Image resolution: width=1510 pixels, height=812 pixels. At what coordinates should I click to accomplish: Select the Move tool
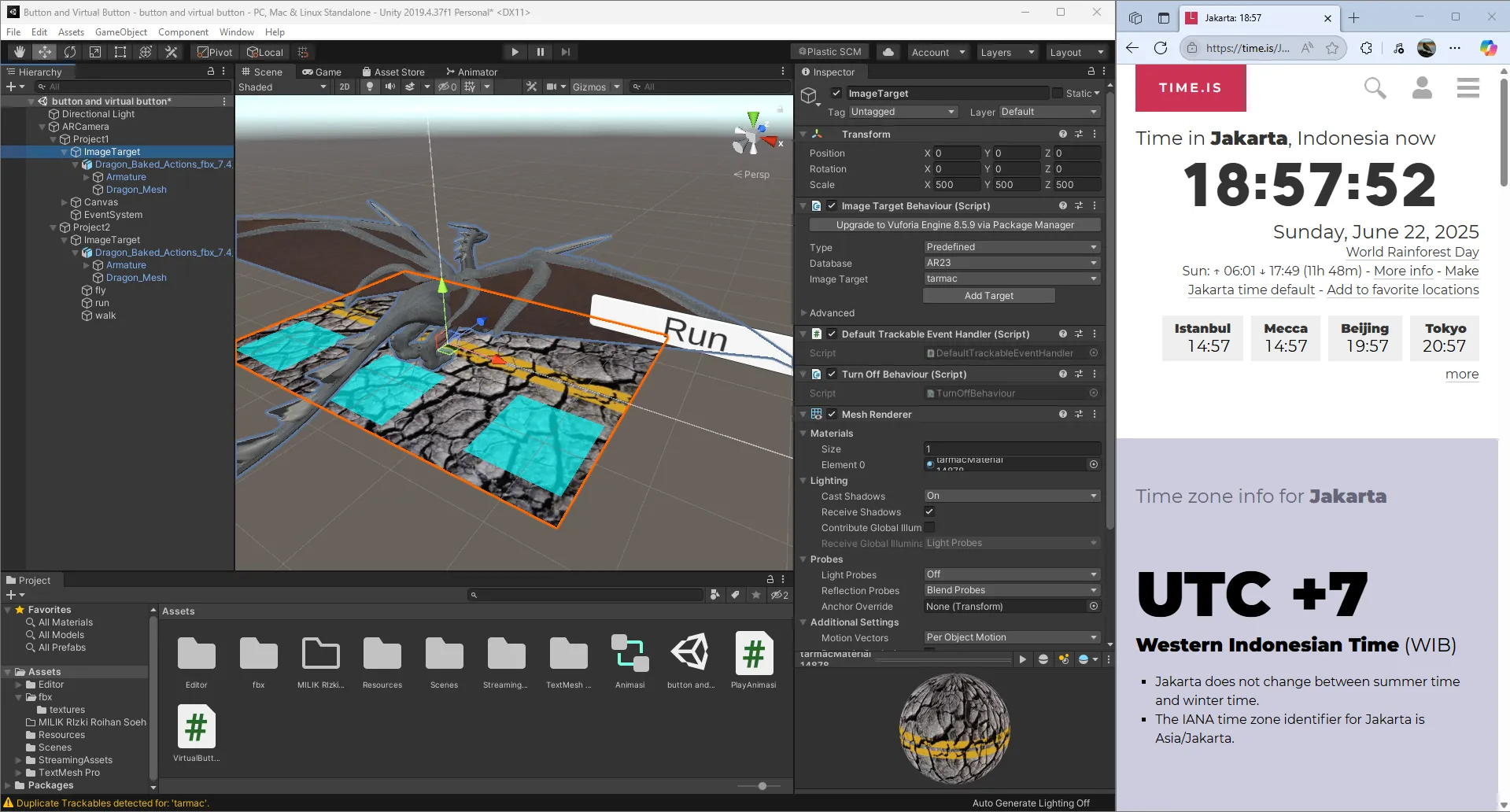(x=44, y=52)
